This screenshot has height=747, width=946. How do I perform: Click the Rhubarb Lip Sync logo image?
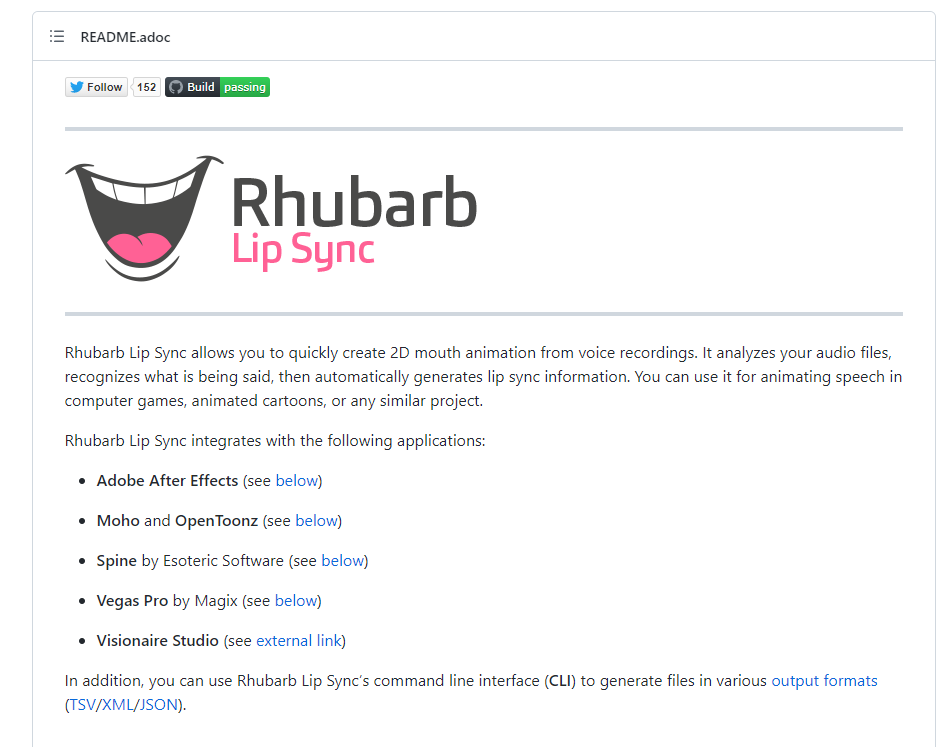pyautogui.click(x=271, y=218)
